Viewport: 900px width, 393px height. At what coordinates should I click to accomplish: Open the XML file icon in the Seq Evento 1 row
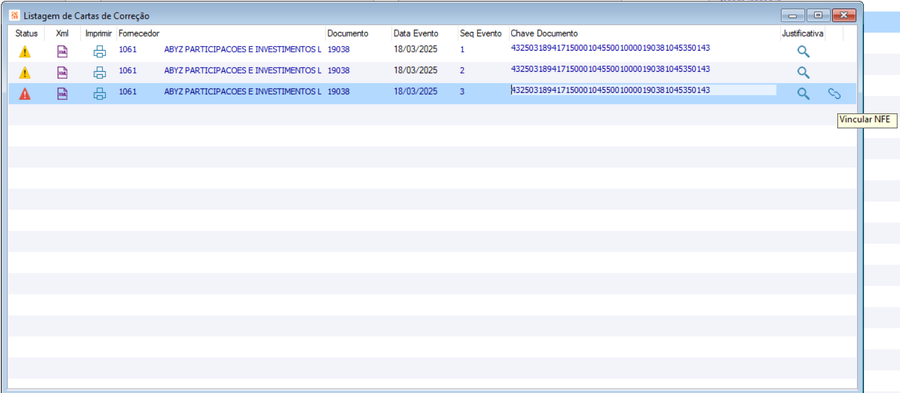pos(62,52)
